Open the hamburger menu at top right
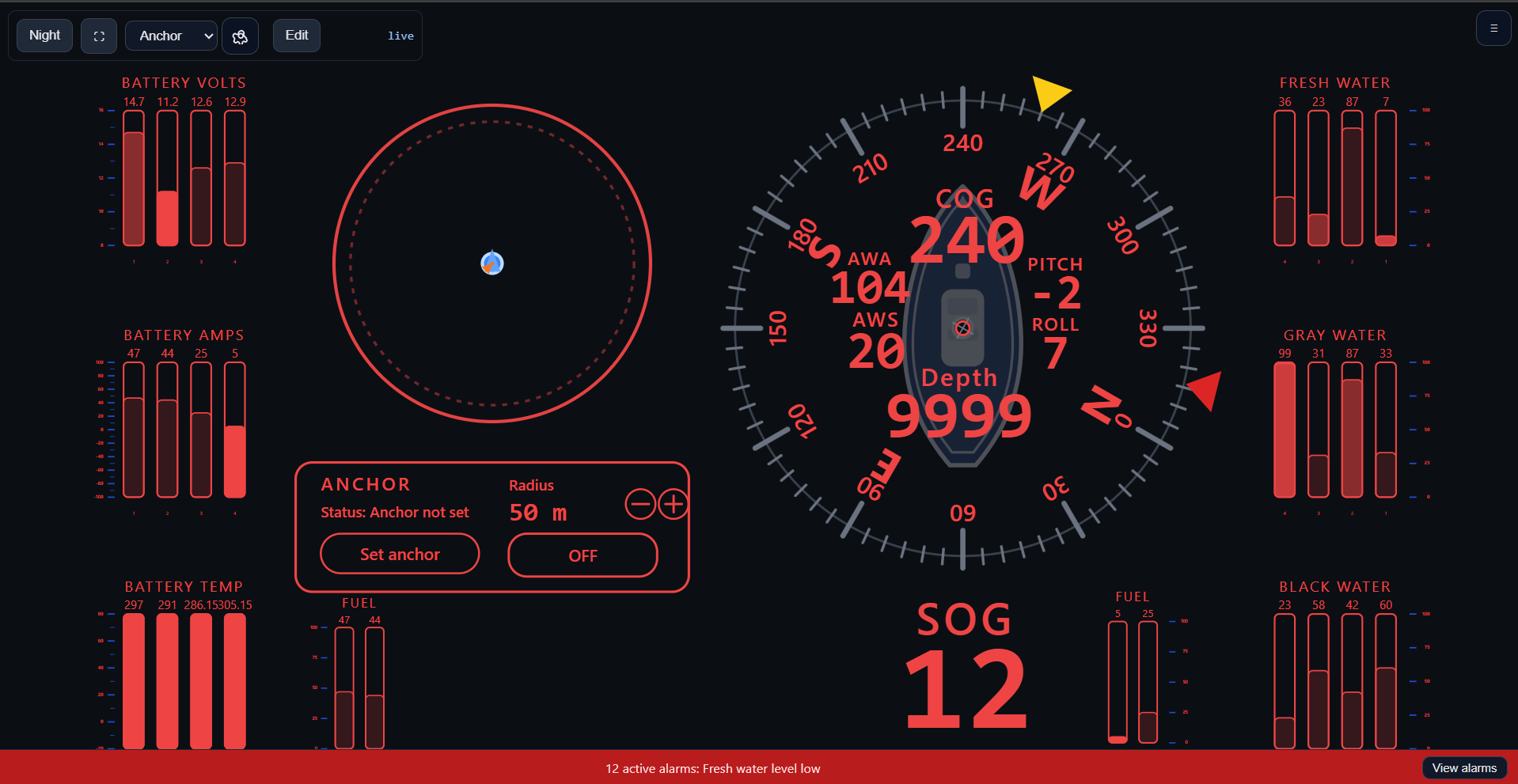Screen dimensions: 1518x784 [x=1493, y=28]
